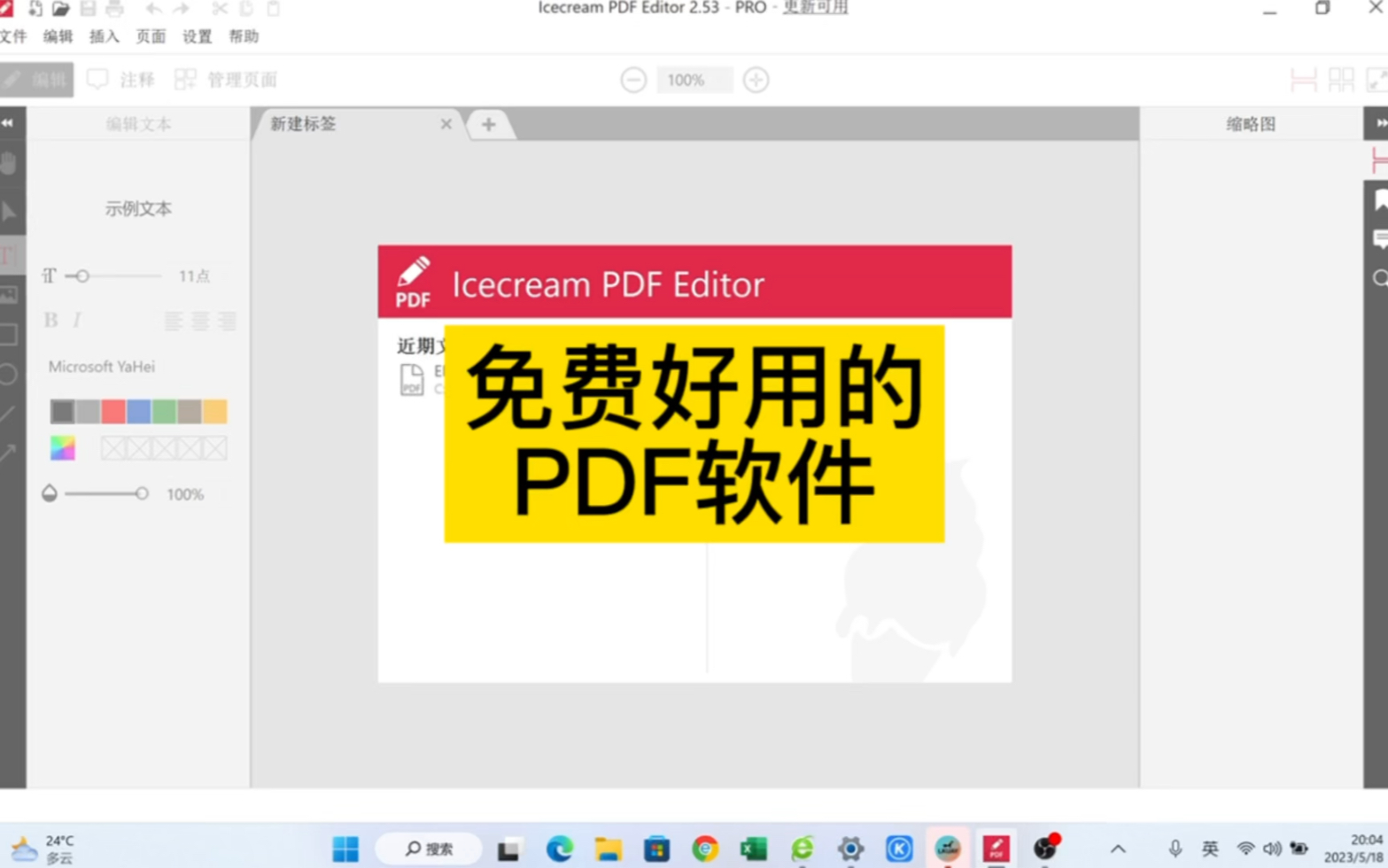Select the Image tool
Image resolution: width=1388 pixels, height=868 pixels.
pyautogui.click(x=9, y=295)
